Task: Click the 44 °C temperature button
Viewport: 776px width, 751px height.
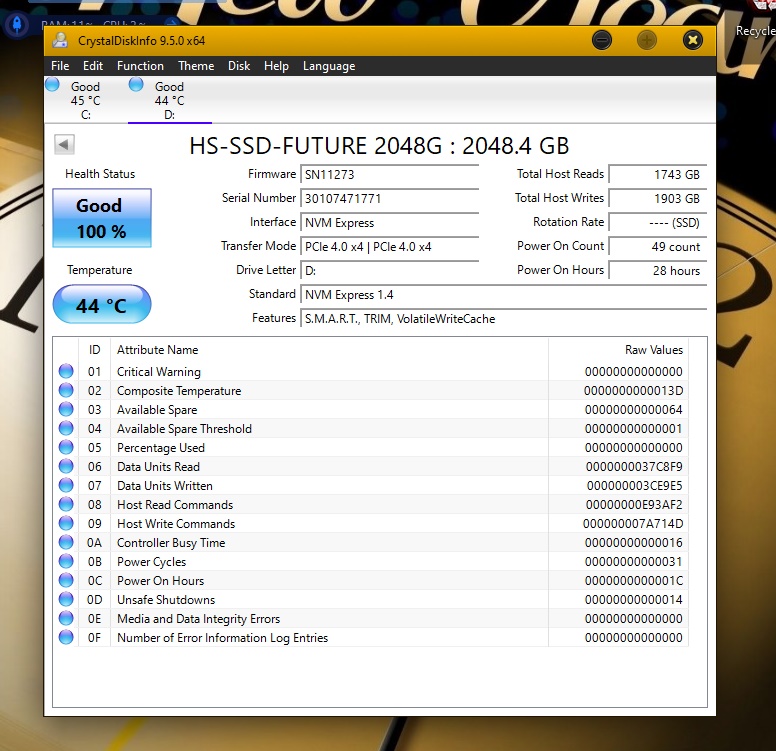Action: 101,304
